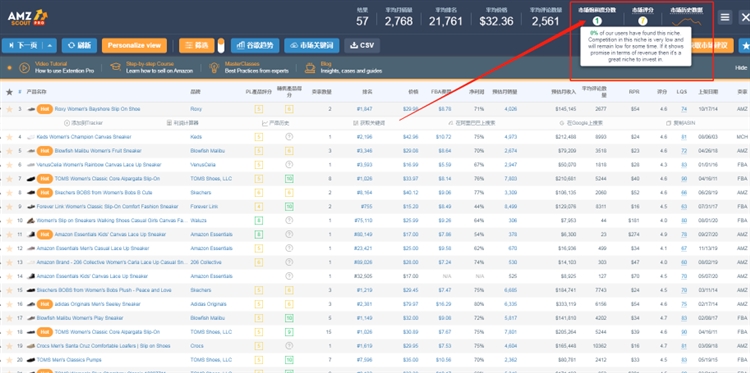Click the MasterClasses lightbulb icon

point(214,67)
